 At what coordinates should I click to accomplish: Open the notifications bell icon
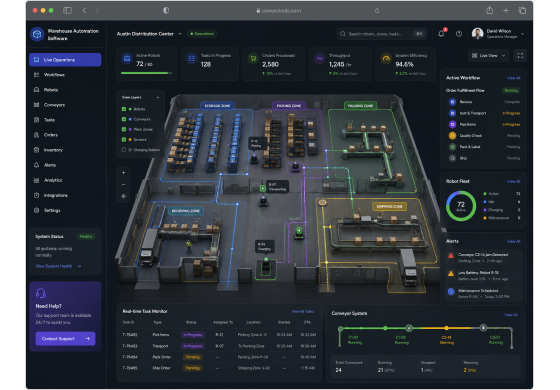click(x=441, y=34)
